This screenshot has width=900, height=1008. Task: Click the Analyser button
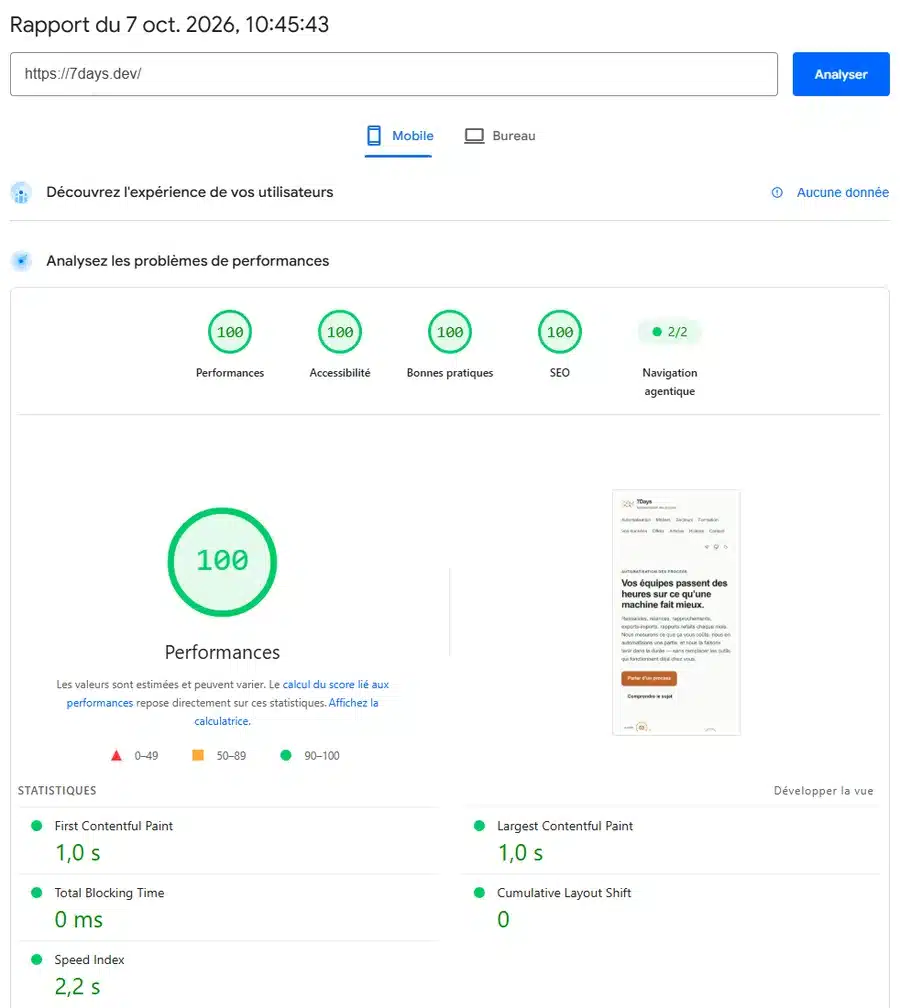[x=840, y=74]
